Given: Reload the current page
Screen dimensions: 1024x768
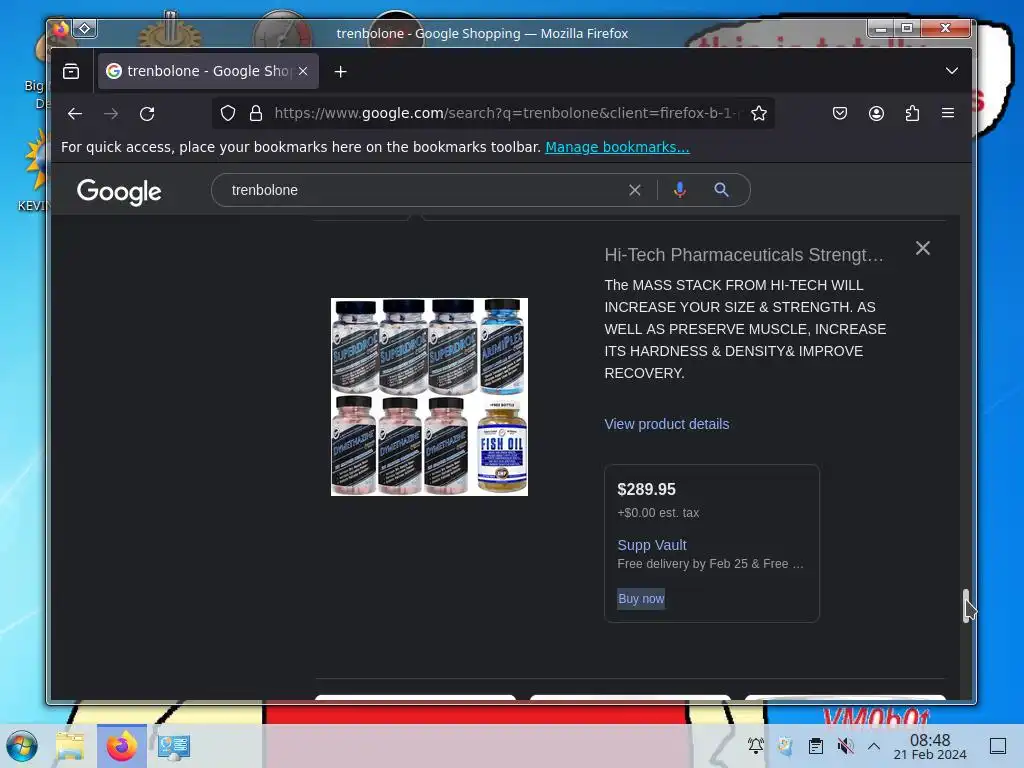Looking at the screenshot, I should (x=147, y=114).
